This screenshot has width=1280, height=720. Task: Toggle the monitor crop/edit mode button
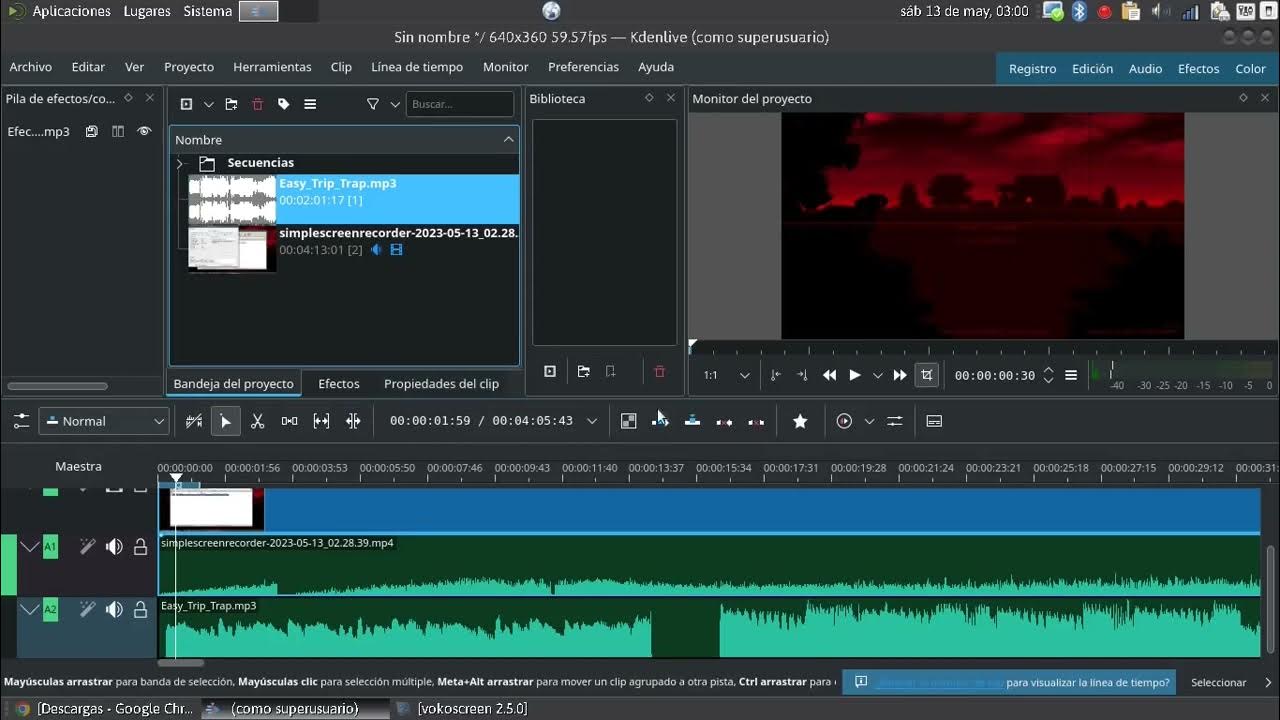[x=927, y=375]
